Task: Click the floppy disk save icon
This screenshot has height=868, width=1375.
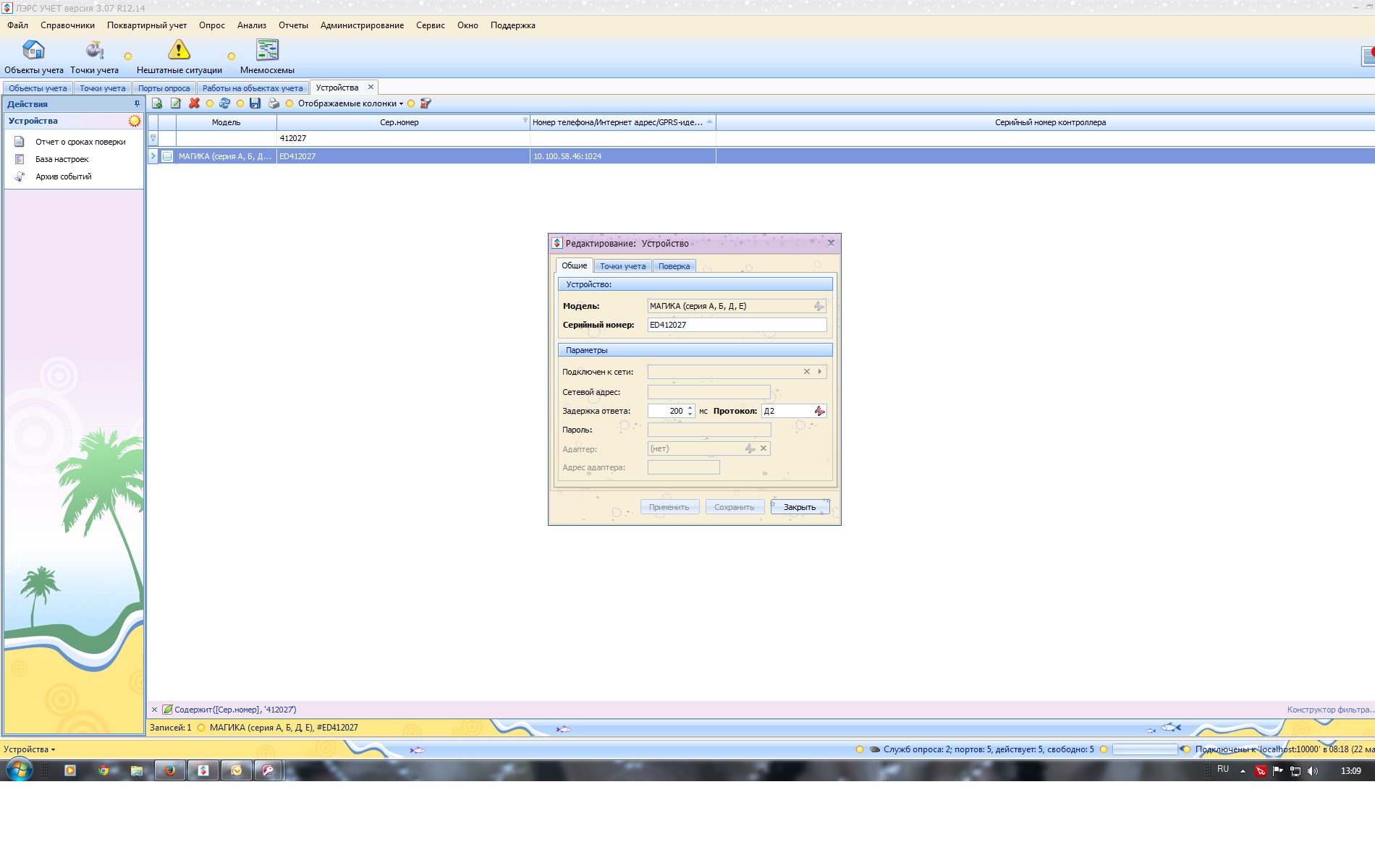Action: point(255,103)
